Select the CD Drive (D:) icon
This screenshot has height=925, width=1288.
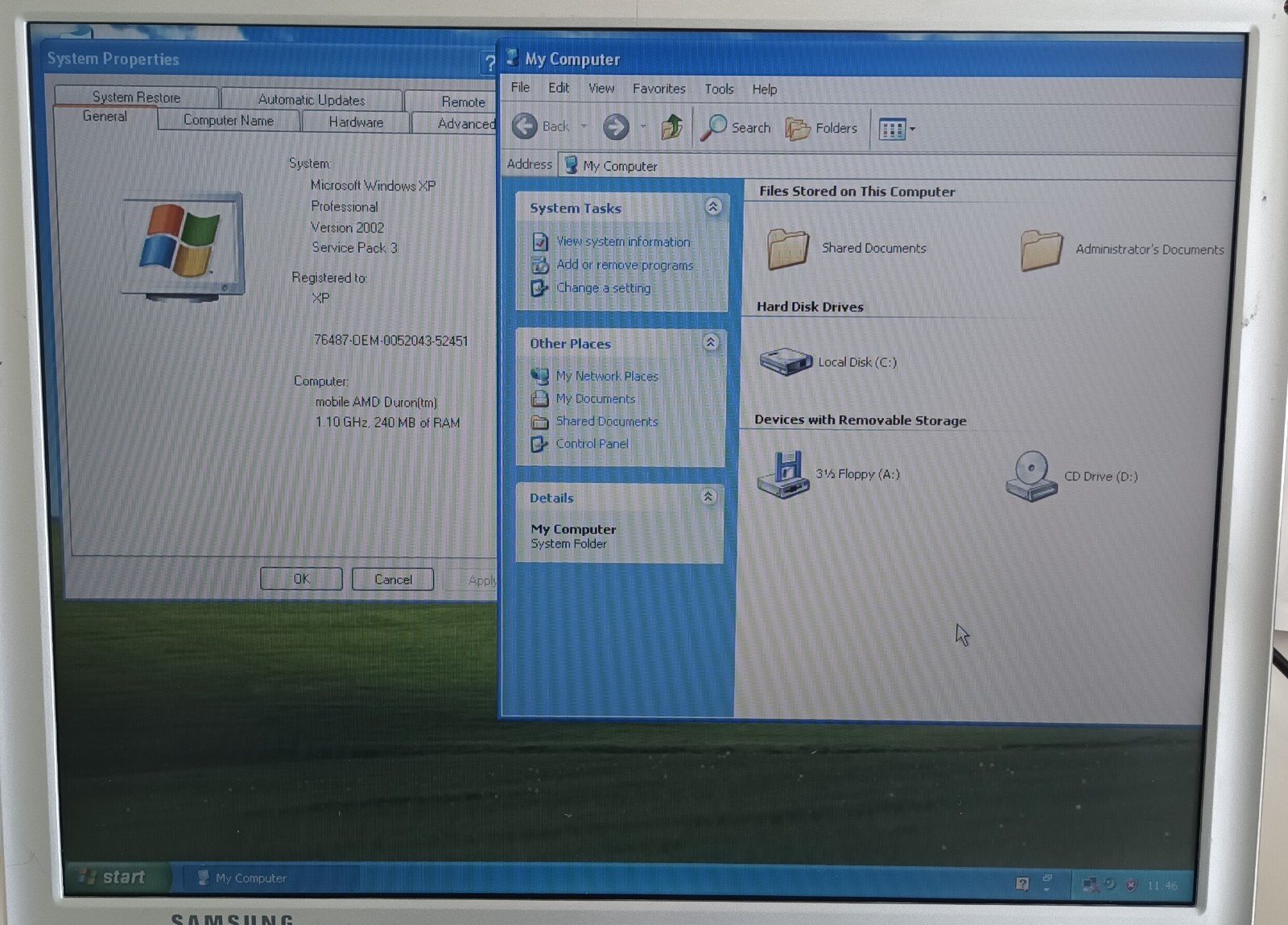click(x=1031, y=476)
